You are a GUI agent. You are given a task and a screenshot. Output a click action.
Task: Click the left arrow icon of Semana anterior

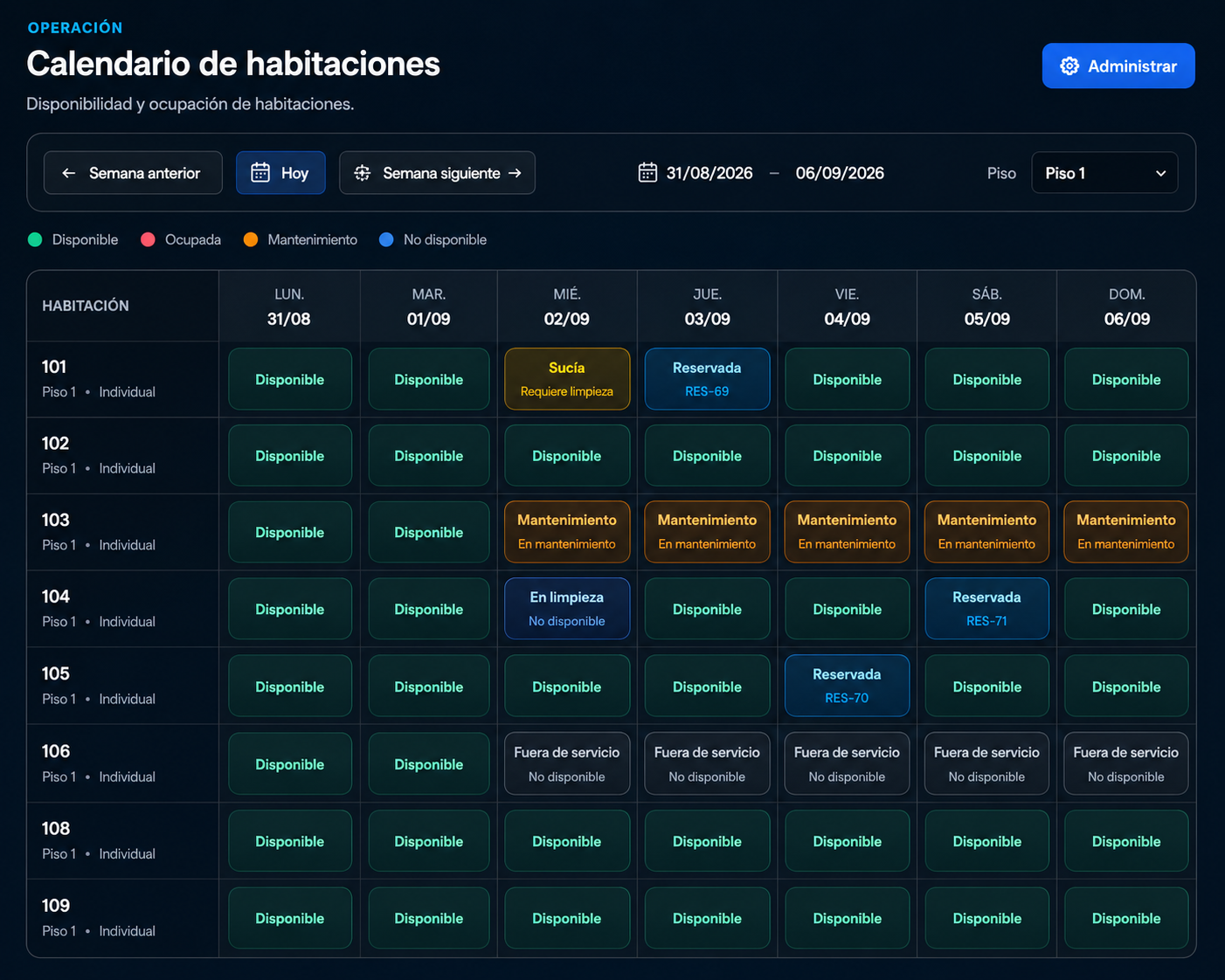(68, 173)
